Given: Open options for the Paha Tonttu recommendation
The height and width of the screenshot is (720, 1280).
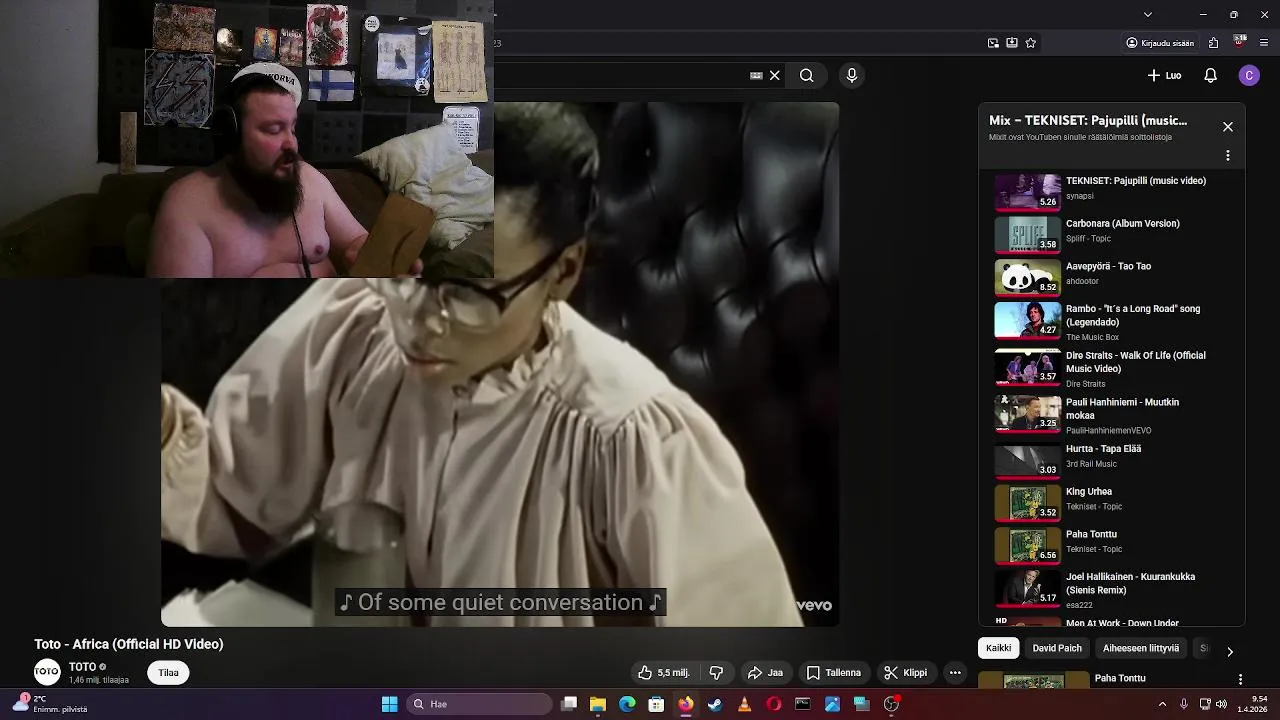Looking at the screenshot, I should [1240, 679].
